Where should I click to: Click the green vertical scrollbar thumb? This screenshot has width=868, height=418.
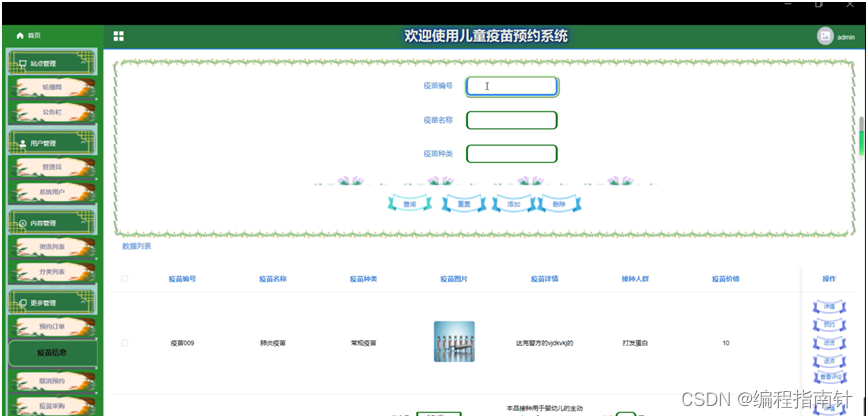861,143
